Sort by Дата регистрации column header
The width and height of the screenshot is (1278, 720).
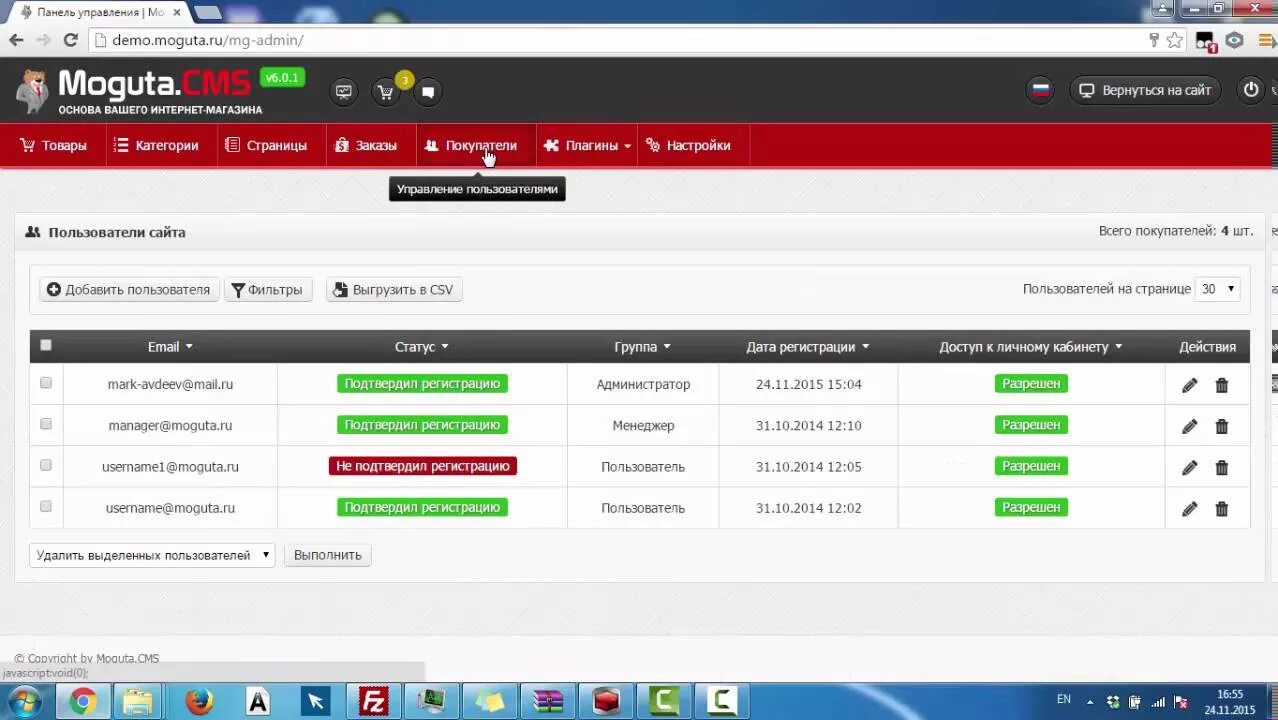[x=808, y=347]
